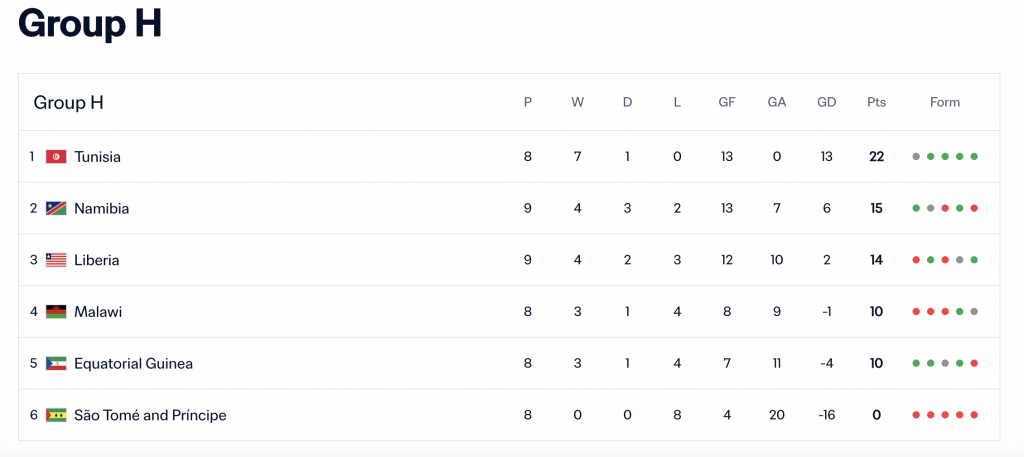Click the Tunisia flag icon
1024x457 pixels.
point(56,157)
